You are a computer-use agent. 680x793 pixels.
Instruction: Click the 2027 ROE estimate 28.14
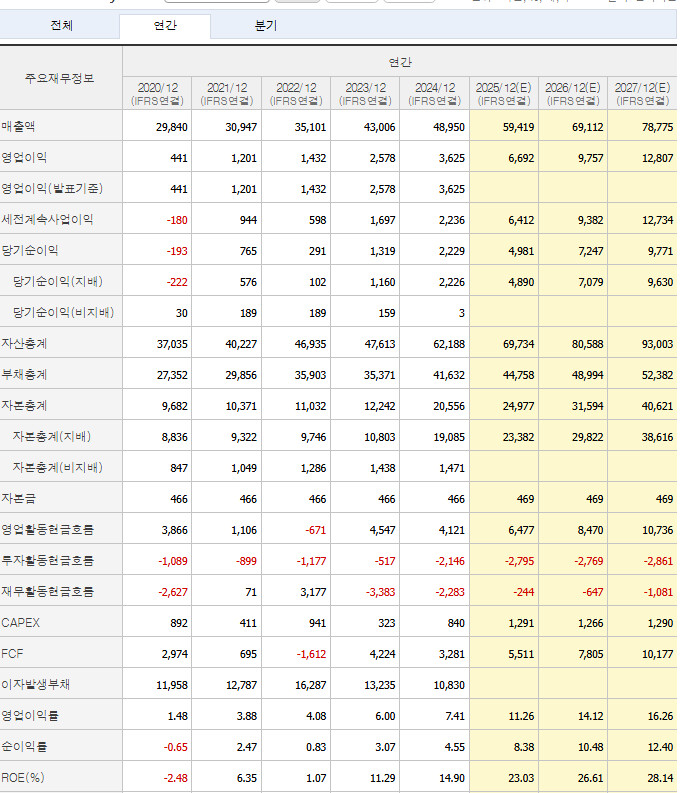(660, 778)
